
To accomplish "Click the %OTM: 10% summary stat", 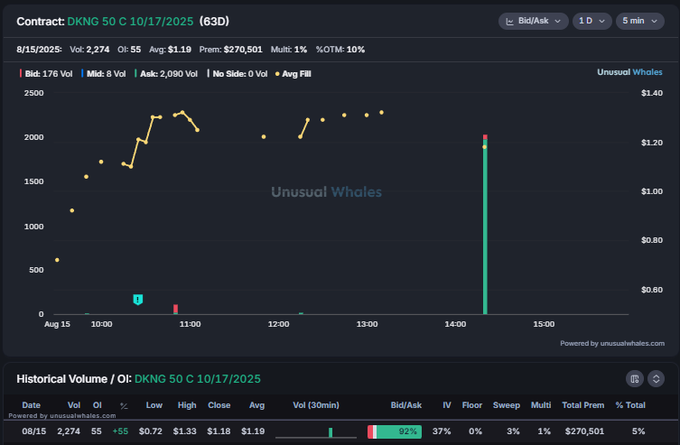I will click(x=340, y=49).
